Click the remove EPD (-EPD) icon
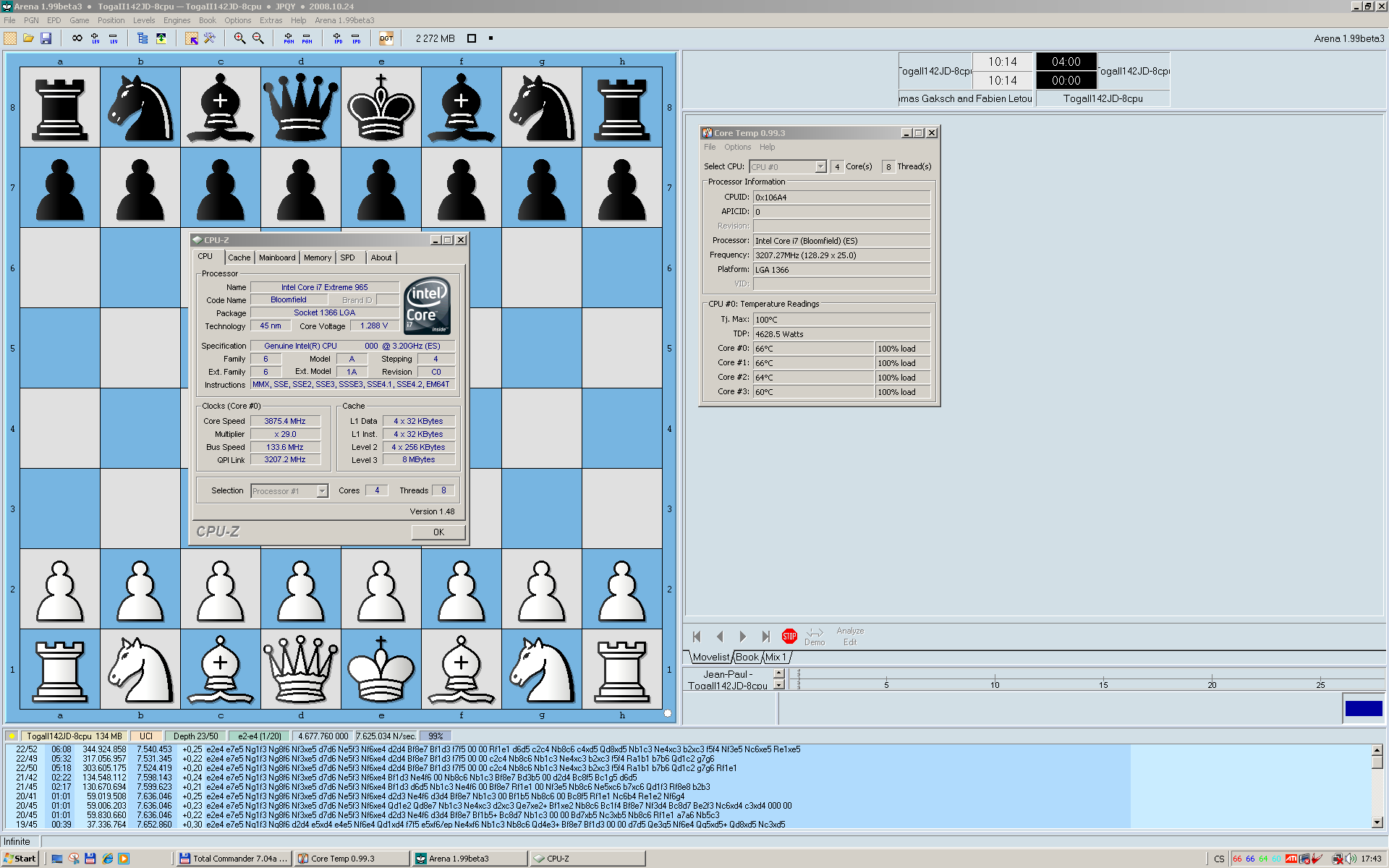 [x=356, y=38]
